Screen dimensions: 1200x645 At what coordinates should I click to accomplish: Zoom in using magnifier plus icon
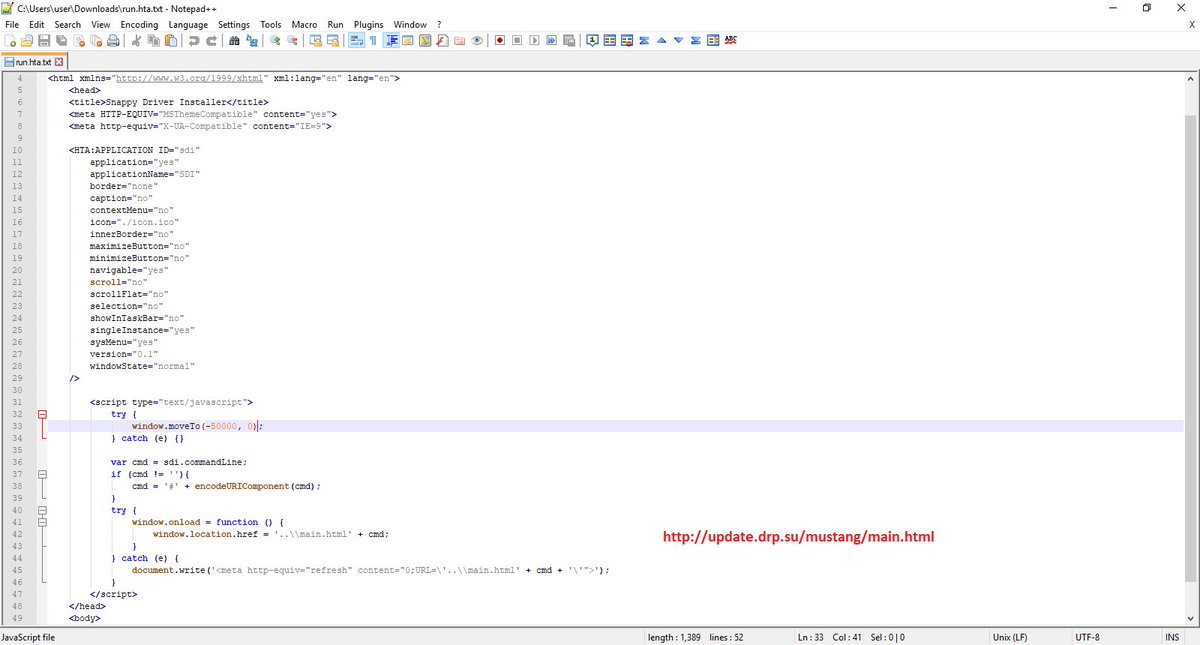(274, 41)
